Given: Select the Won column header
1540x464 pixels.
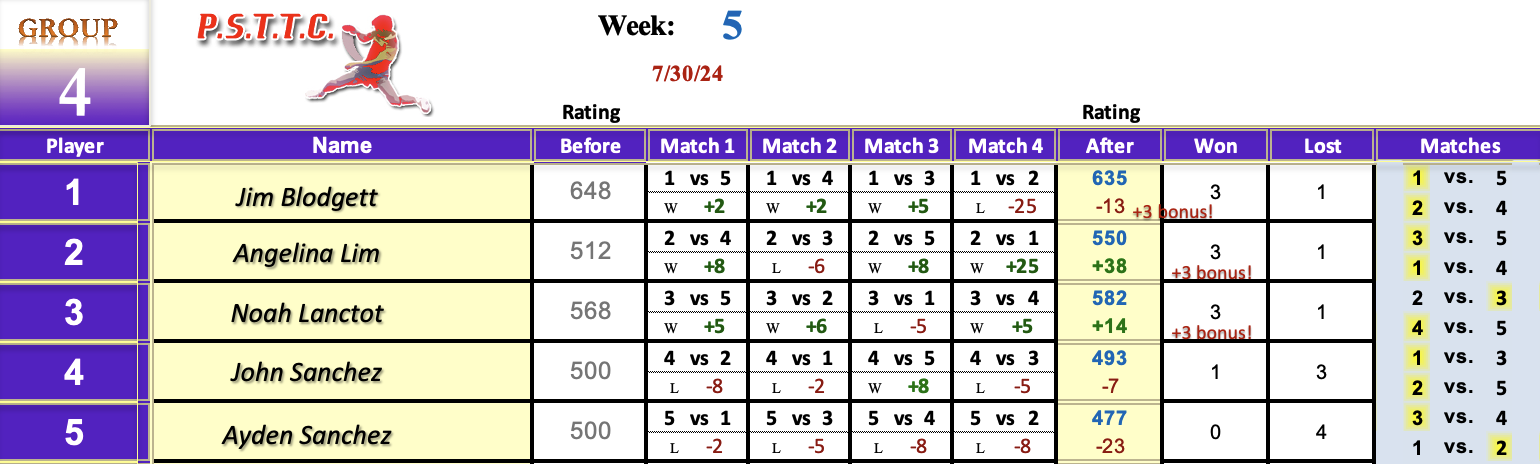Looking at the screenshot, I should 1216,146.
